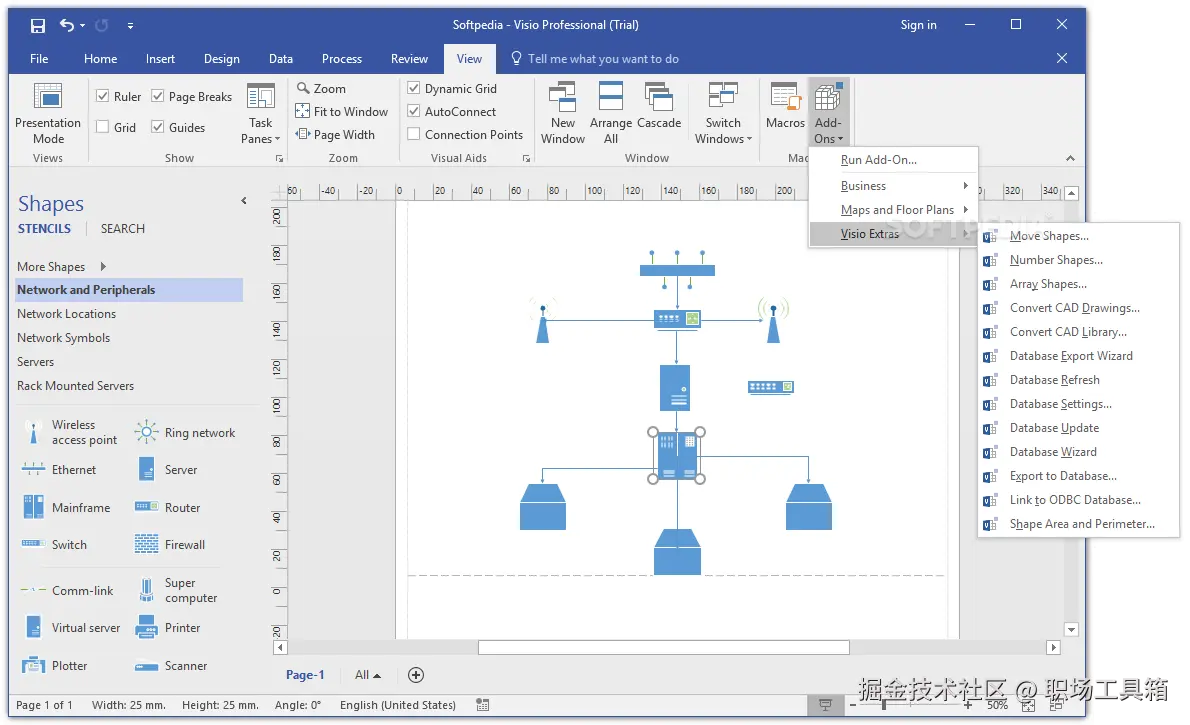Click vertical scrollbar down arrow

(1072, 629)
